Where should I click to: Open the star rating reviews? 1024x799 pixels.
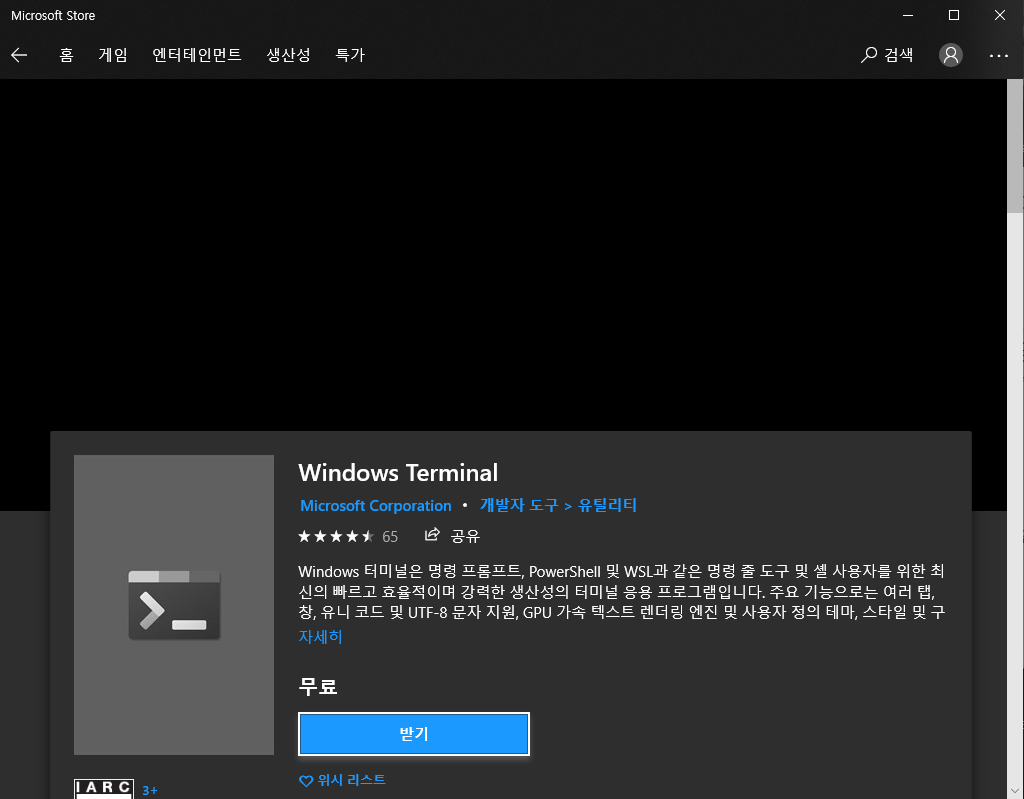(x=336, y=536)
